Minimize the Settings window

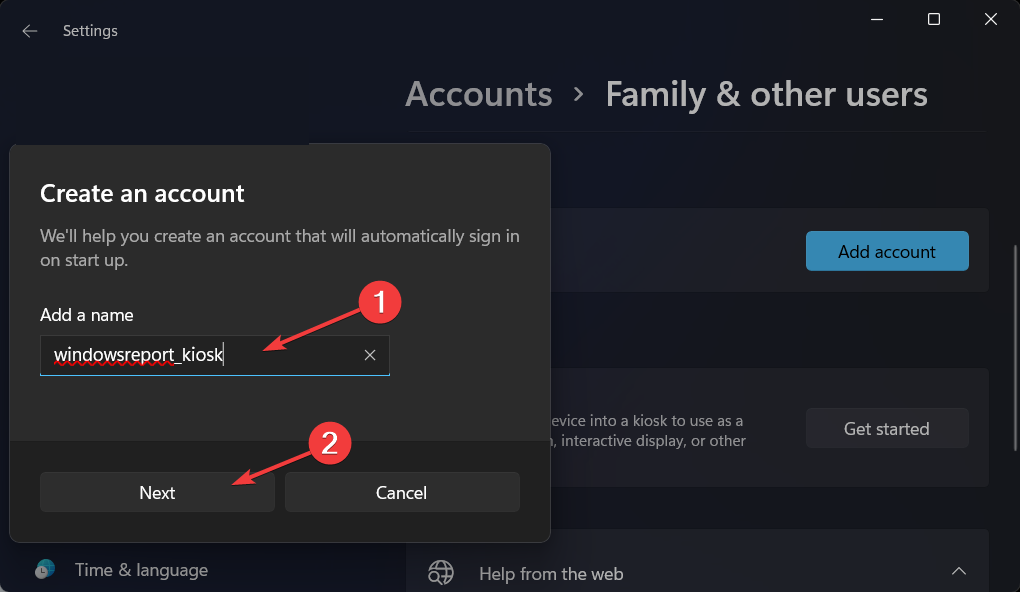(x=876, y=19)
